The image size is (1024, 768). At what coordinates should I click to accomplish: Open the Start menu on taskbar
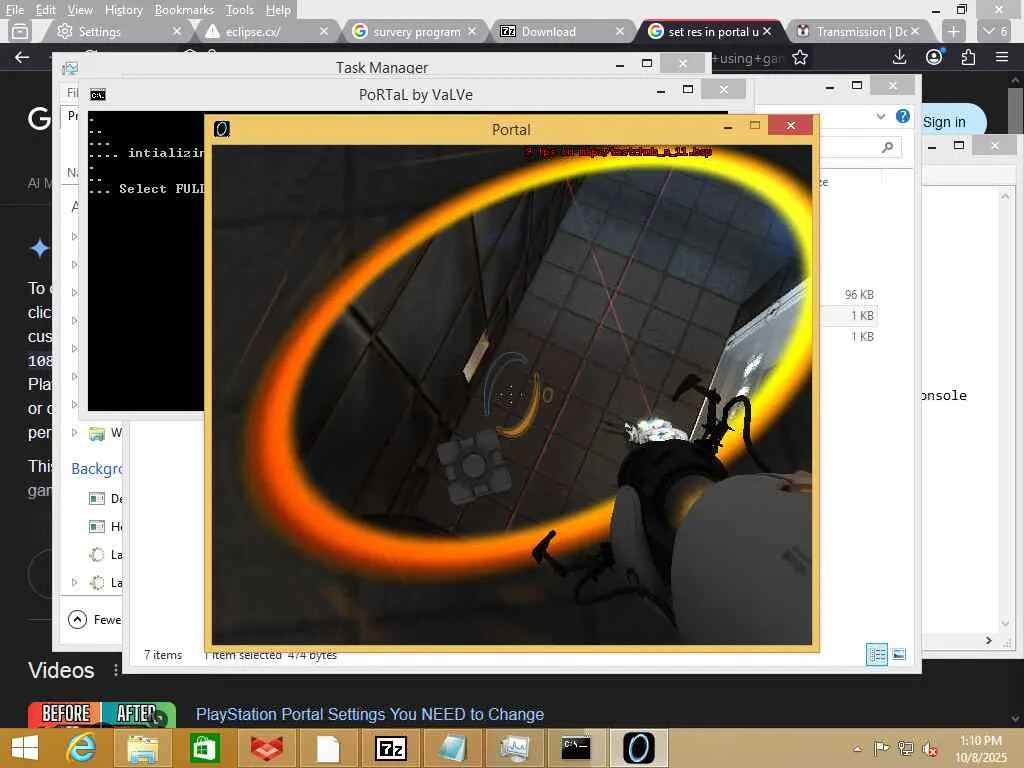[x=25, y=748]
